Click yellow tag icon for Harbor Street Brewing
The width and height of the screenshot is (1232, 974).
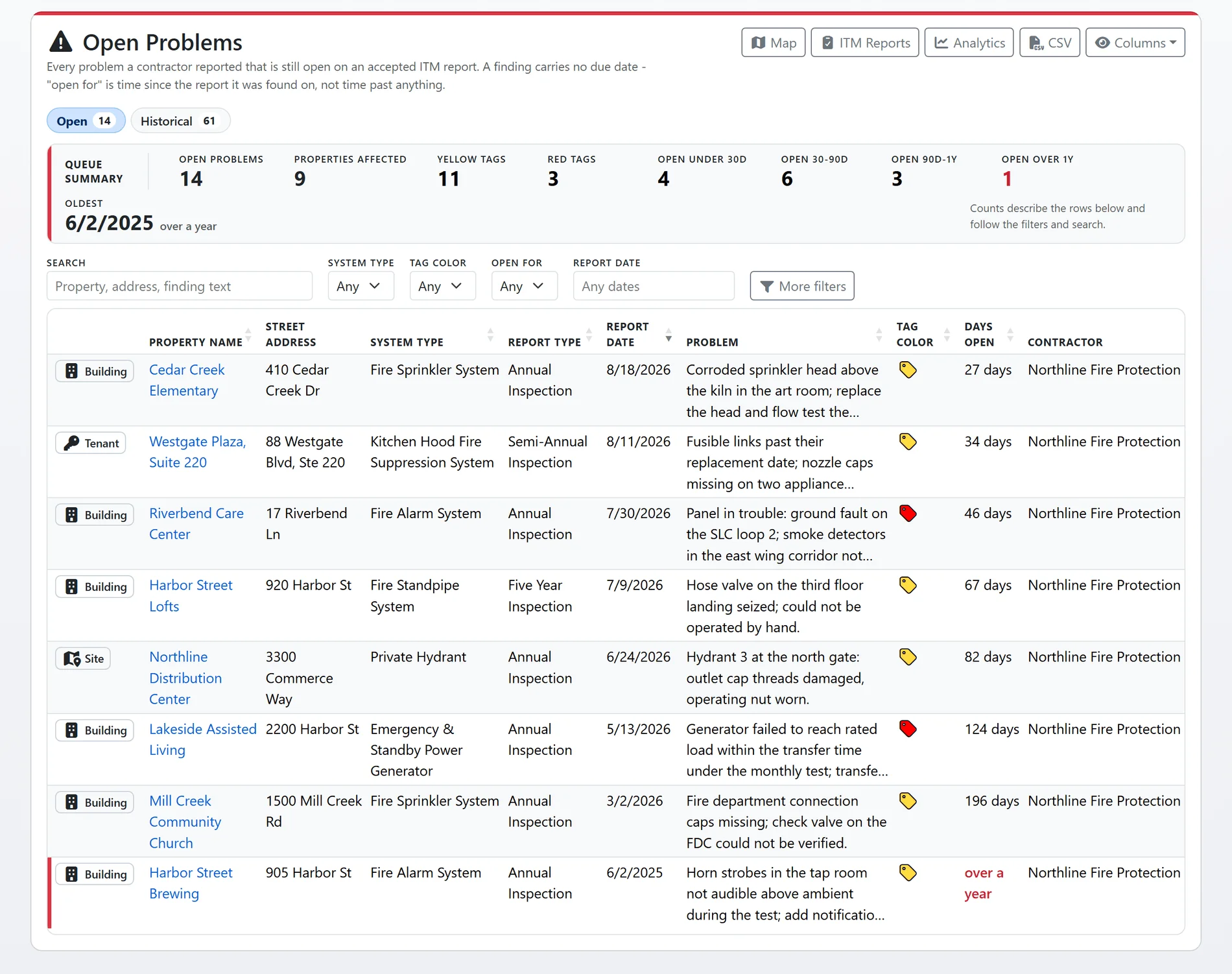point(908,873)
